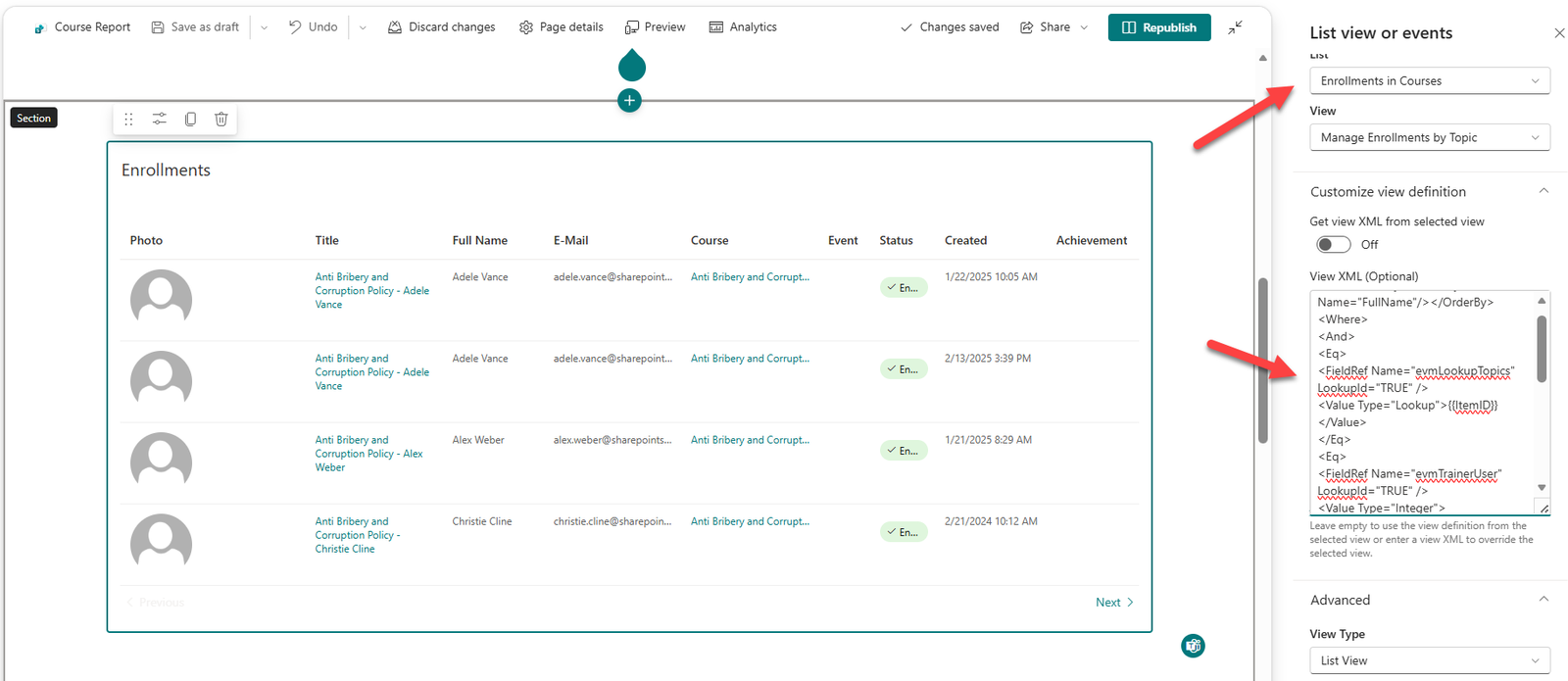Duplicate the web part
Image resolution: width=1568 pixels, height=681 pixels.
click(x=190, y=119)
